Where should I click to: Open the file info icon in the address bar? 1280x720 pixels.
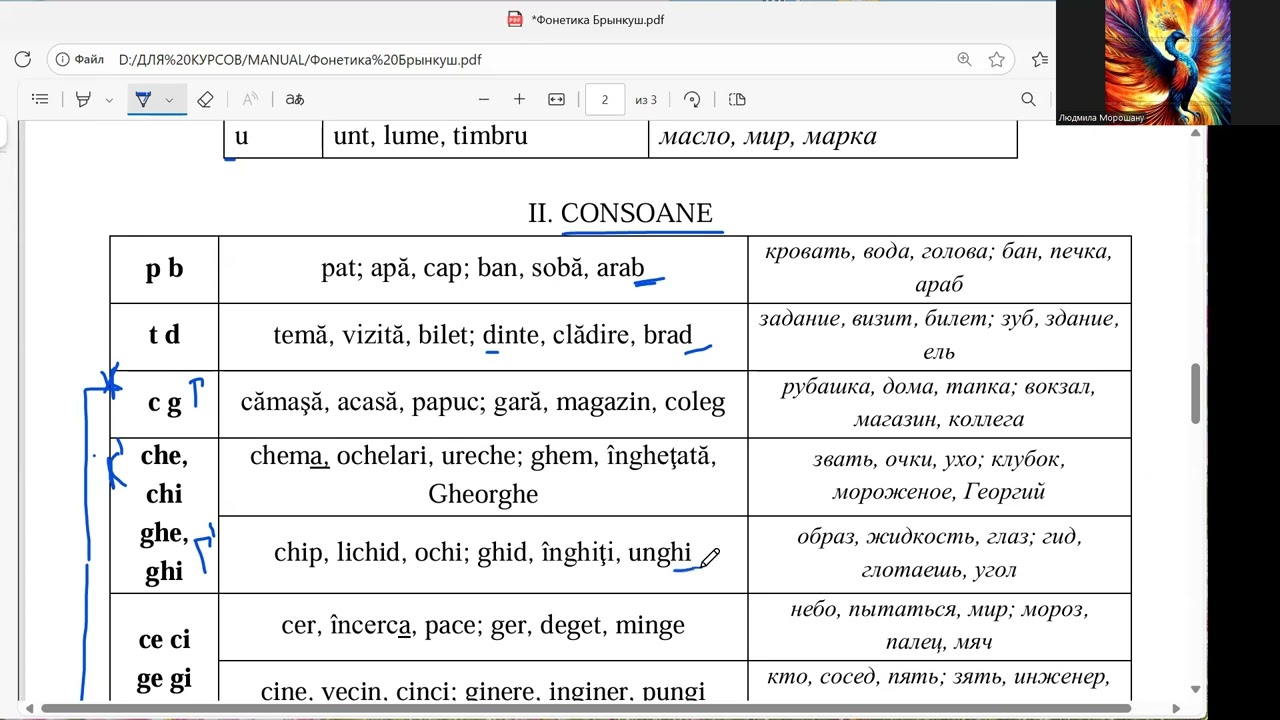(63, 60)
